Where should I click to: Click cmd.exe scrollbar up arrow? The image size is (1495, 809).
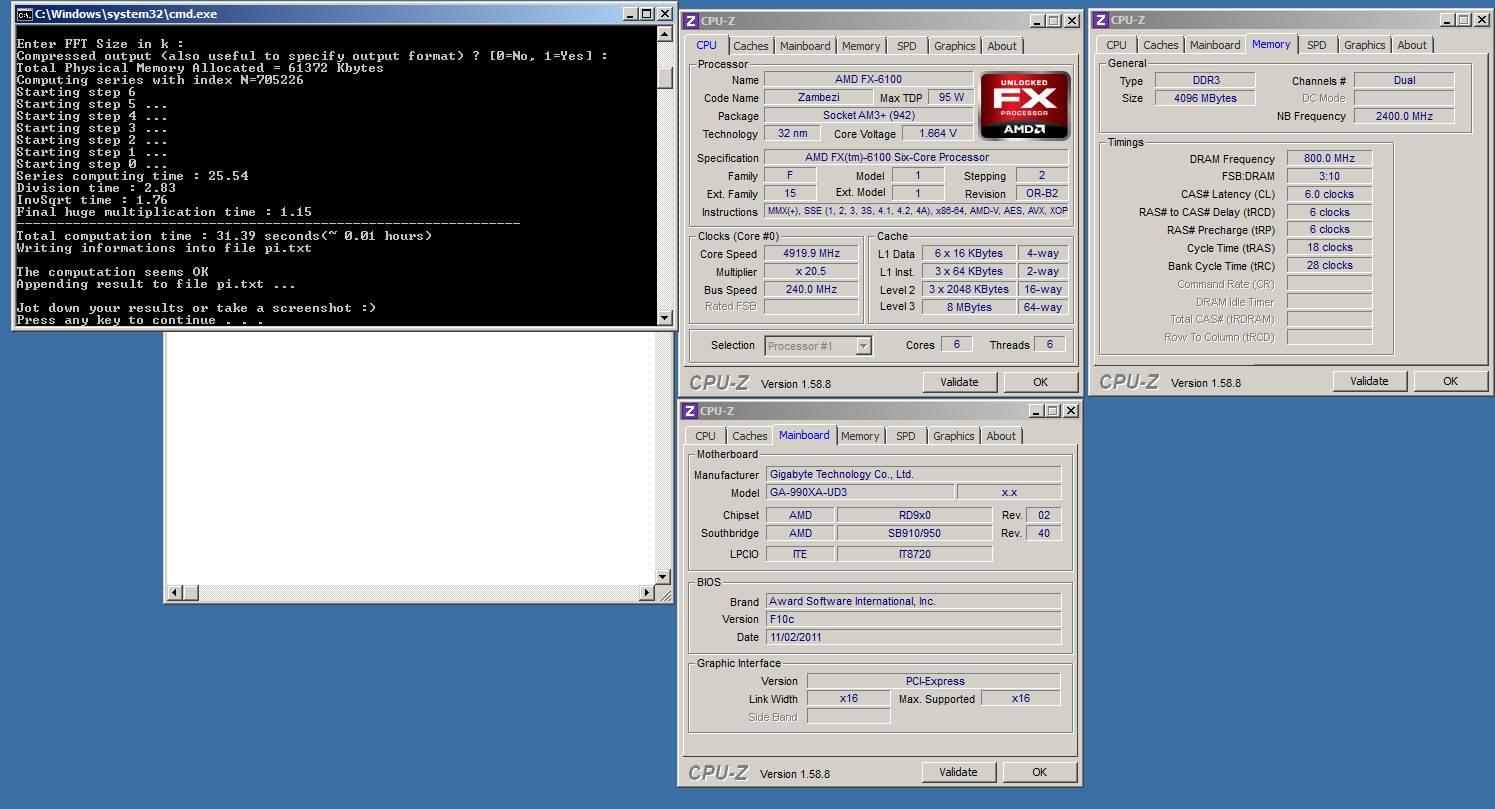[x=665, y=33]
